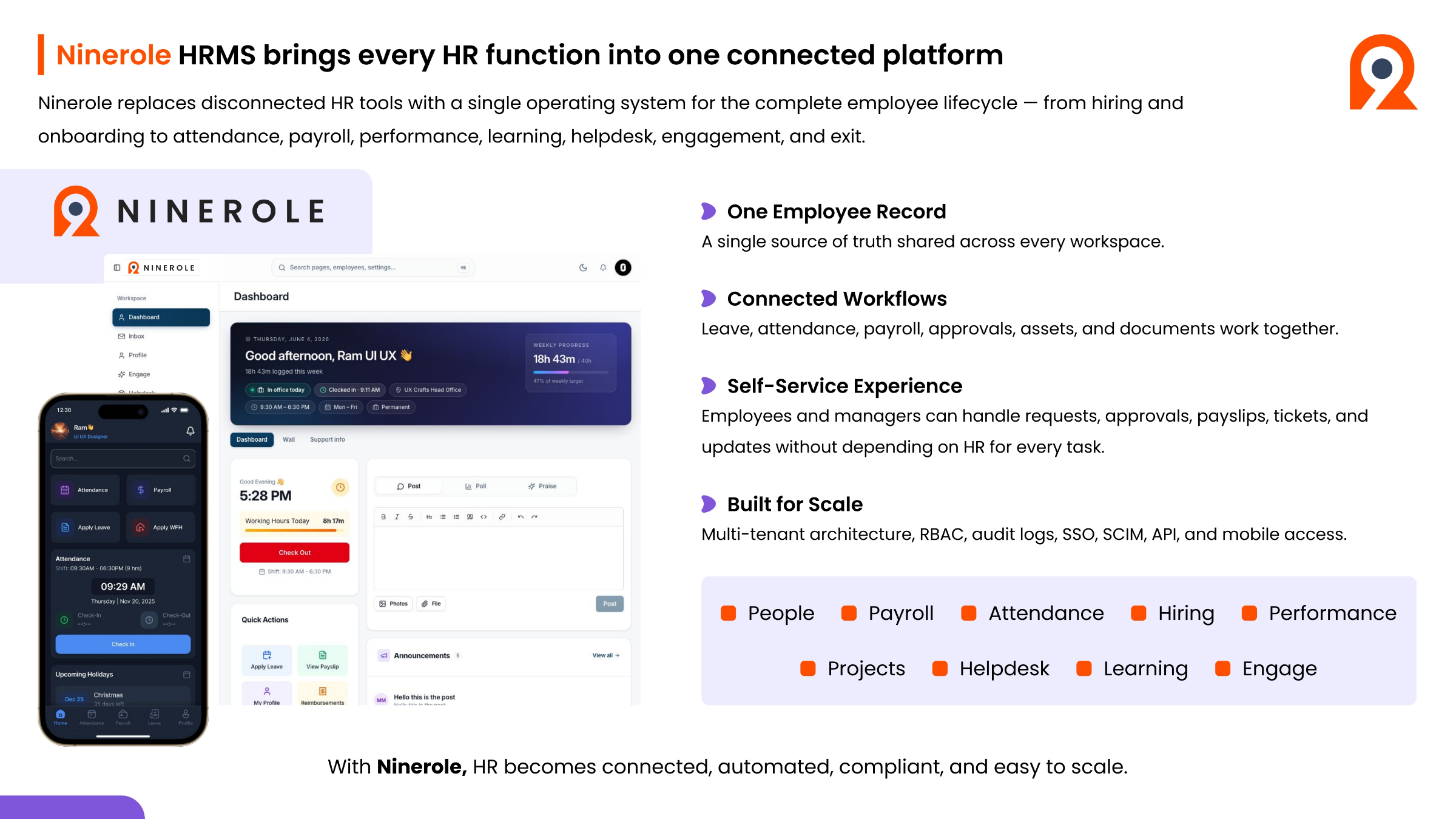Open the black user avatar menu
Screen dimensions: 1456x819
tap(623, 268)
